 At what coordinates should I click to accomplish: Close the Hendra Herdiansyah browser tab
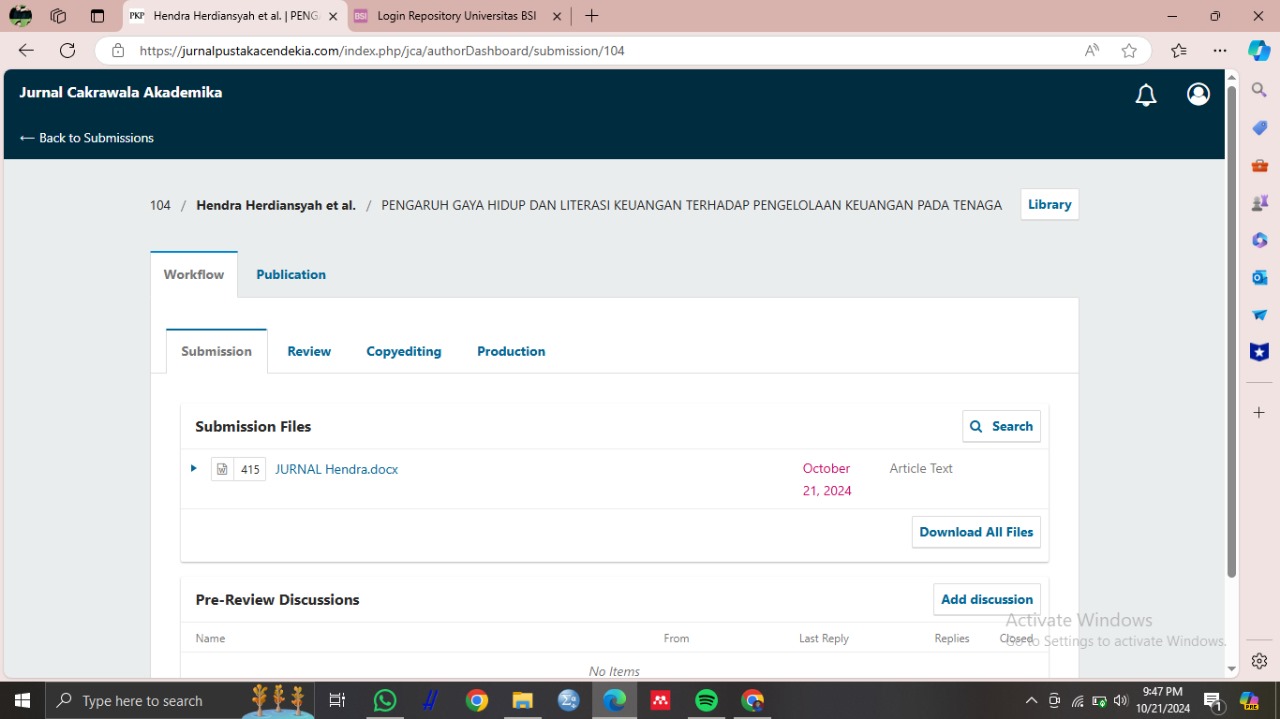(333, 16)
